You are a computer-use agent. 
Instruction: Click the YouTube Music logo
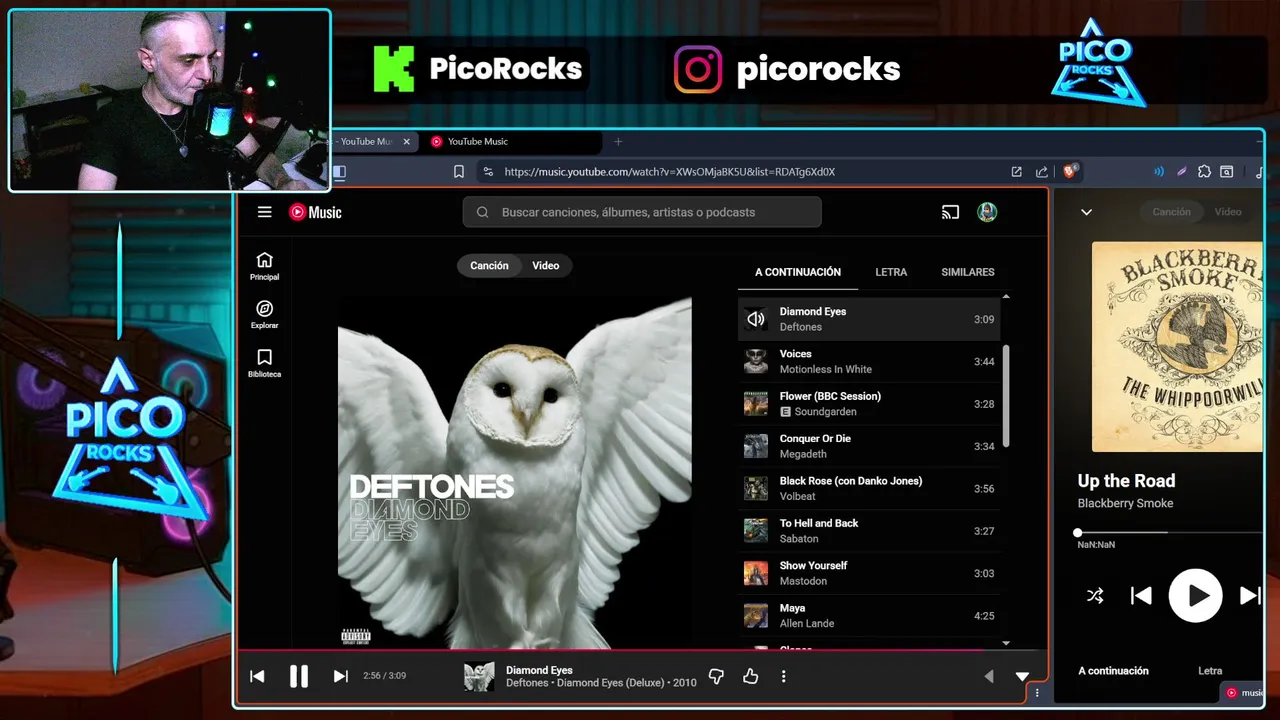tap(315, 212)
